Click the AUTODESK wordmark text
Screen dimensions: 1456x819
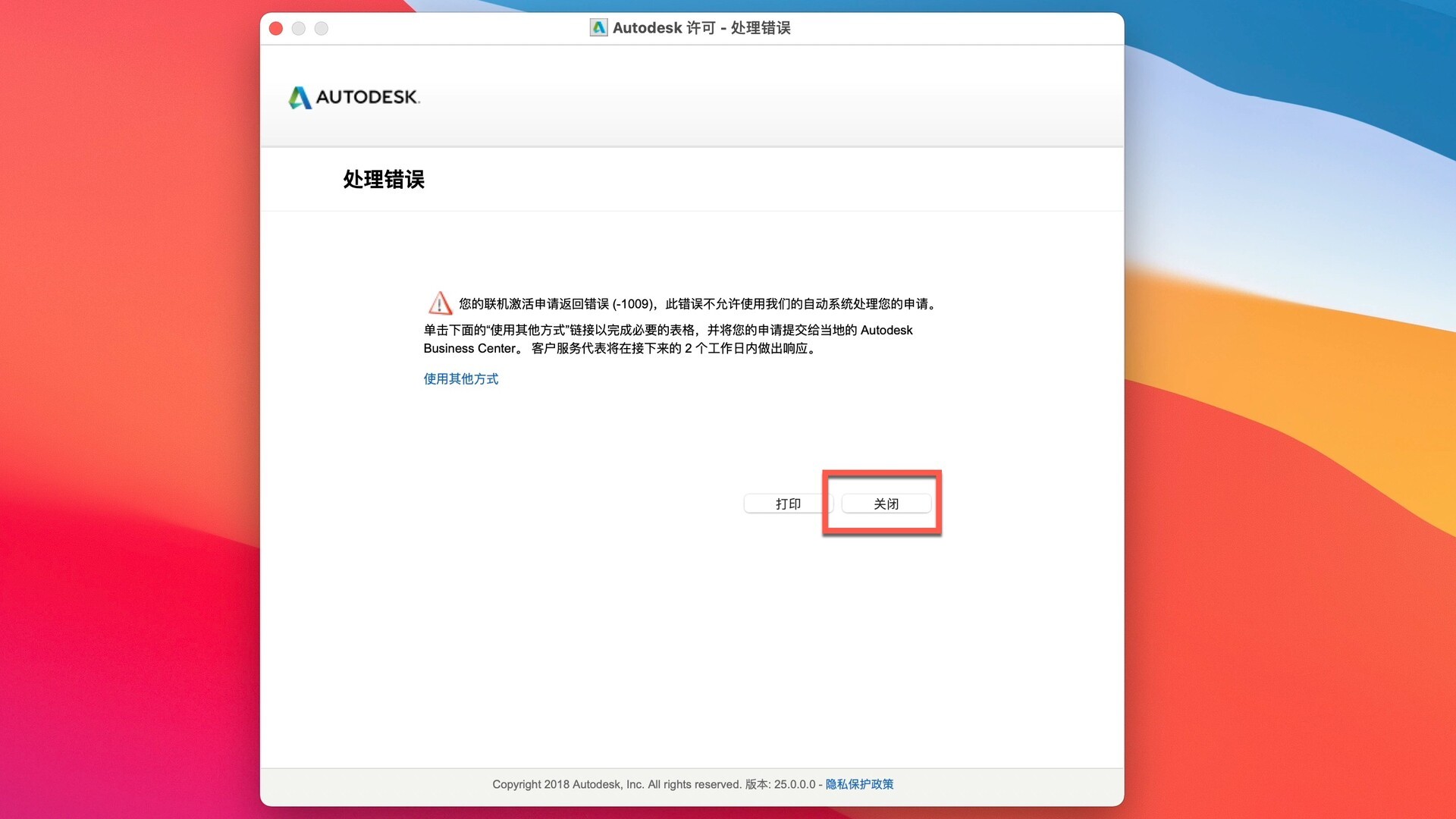pos(367,97)
